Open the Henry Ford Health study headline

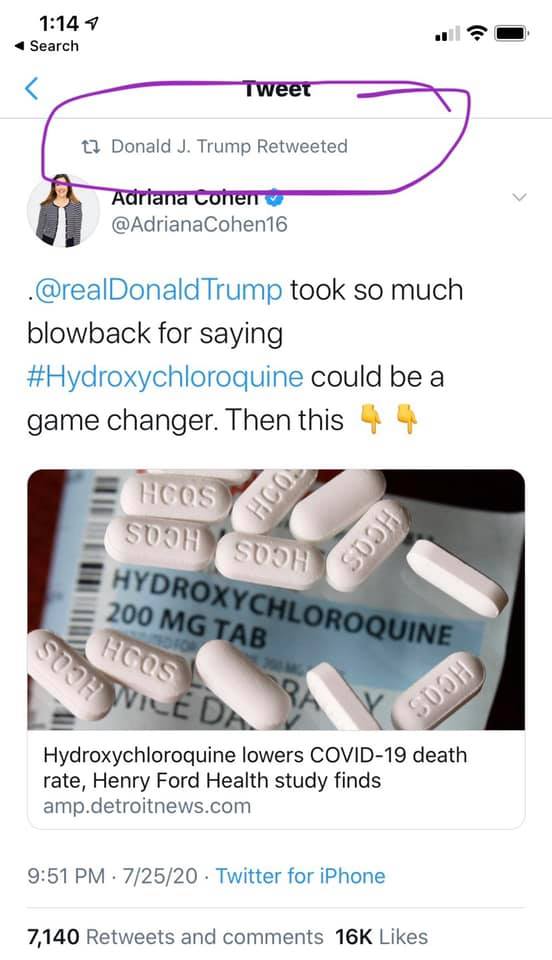pyautogui.click(x=255, y=768)
